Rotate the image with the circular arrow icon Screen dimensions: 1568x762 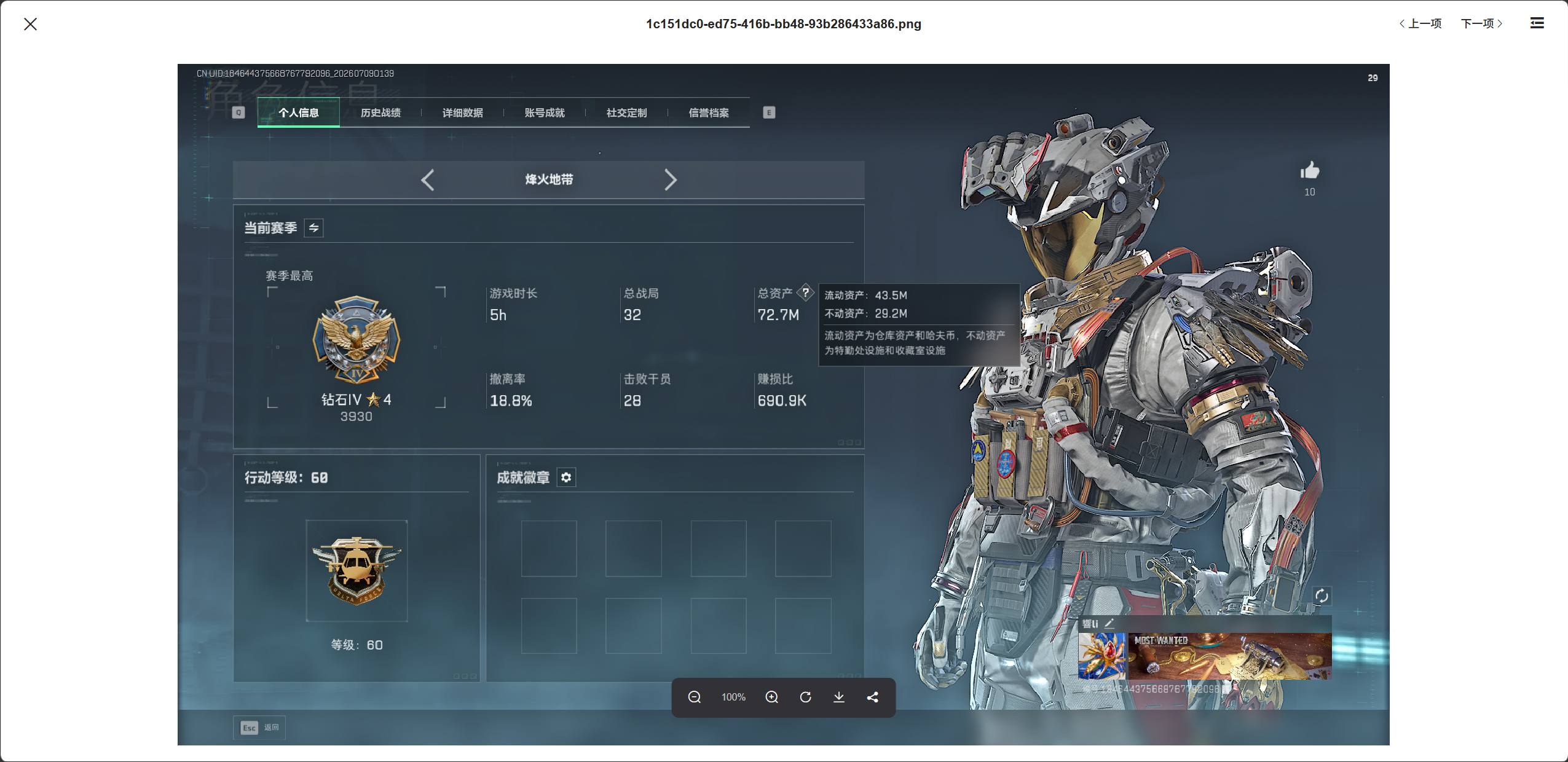[805, 697]
